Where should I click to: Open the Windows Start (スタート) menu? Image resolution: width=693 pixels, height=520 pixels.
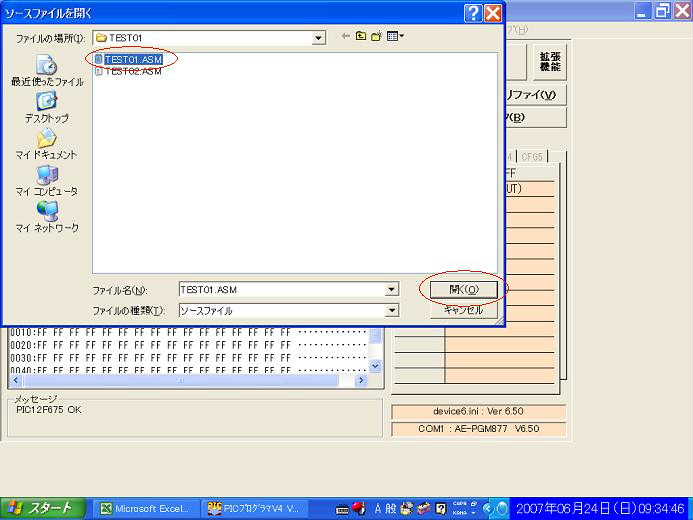[38, 508]
